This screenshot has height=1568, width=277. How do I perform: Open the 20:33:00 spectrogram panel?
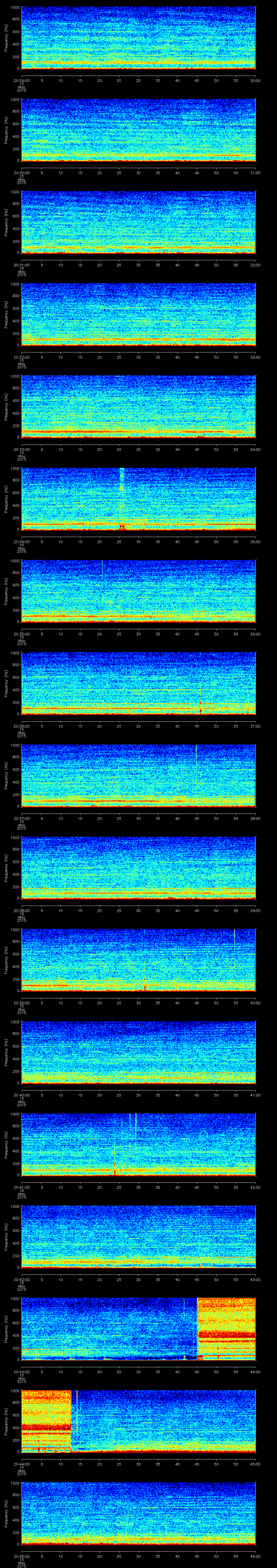click(x=138, y=407)
